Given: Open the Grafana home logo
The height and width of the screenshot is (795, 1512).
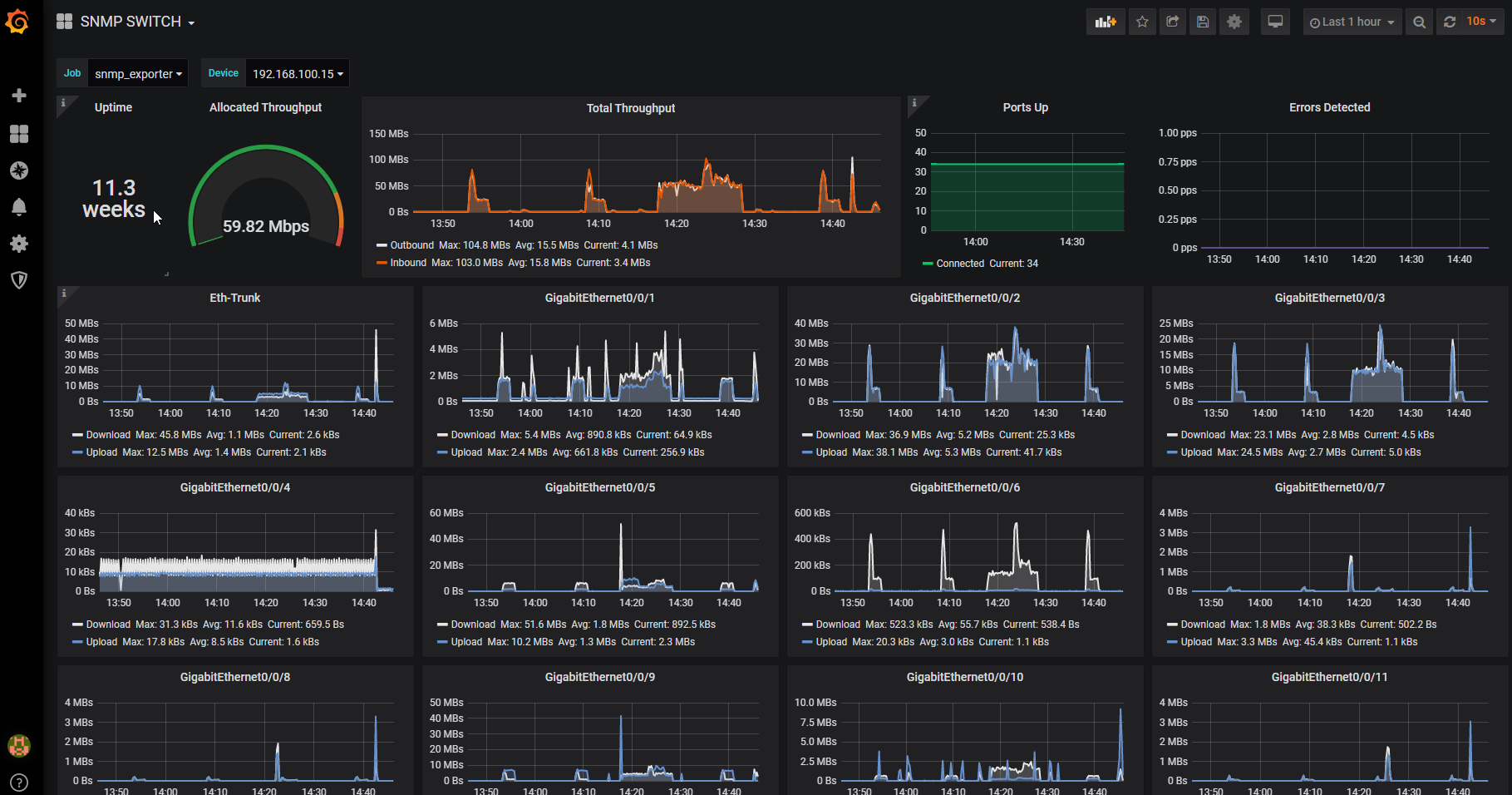Looking at the screenshot, I should [x=17, y=22].
